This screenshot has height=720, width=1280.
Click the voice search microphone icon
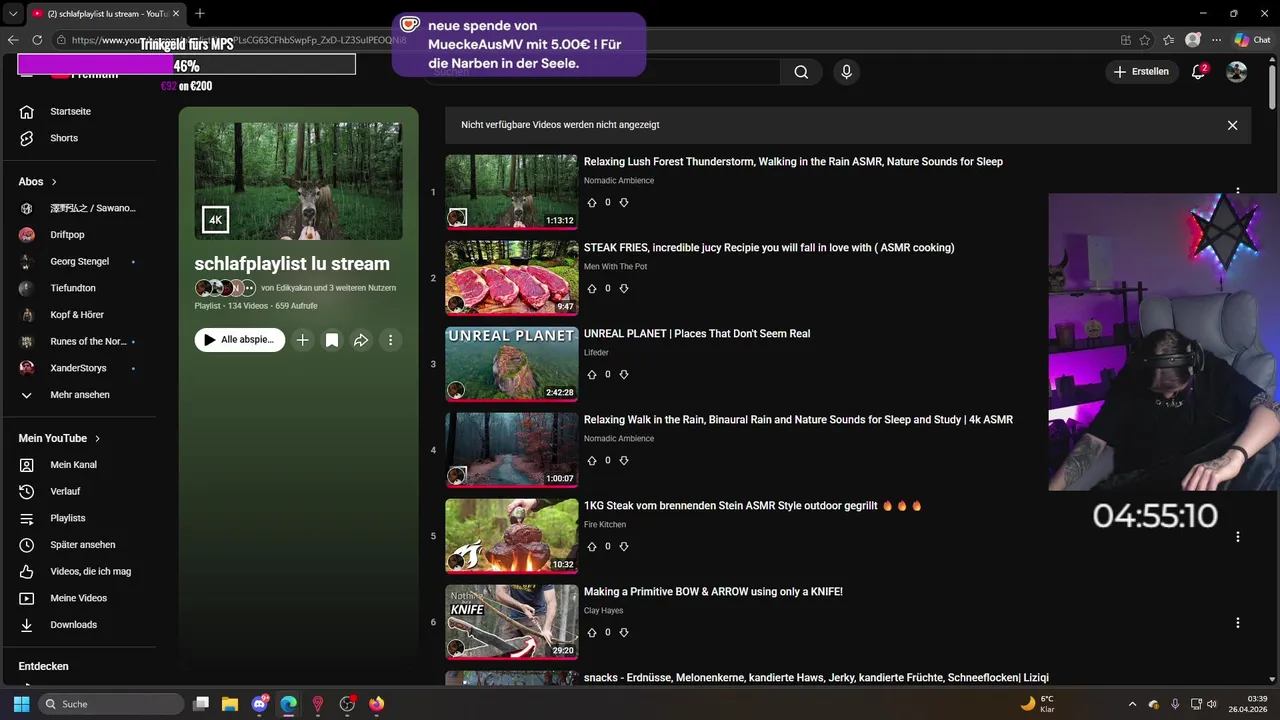tap(846, 72)
